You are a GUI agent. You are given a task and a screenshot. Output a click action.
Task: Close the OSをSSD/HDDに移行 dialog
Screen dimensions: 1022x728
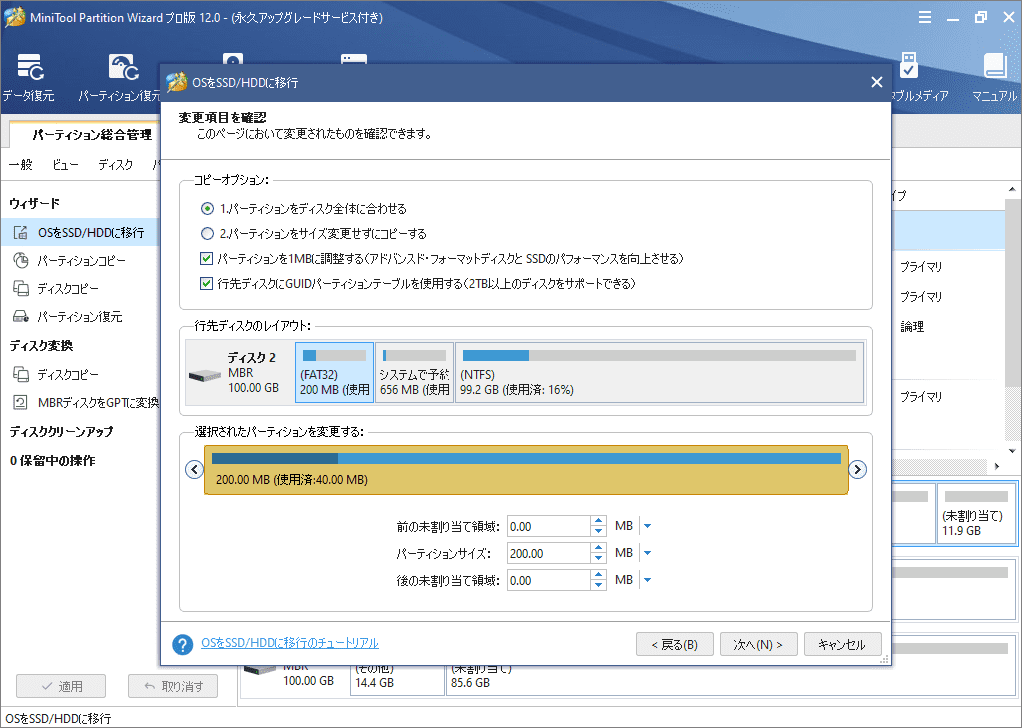[877, 82]
